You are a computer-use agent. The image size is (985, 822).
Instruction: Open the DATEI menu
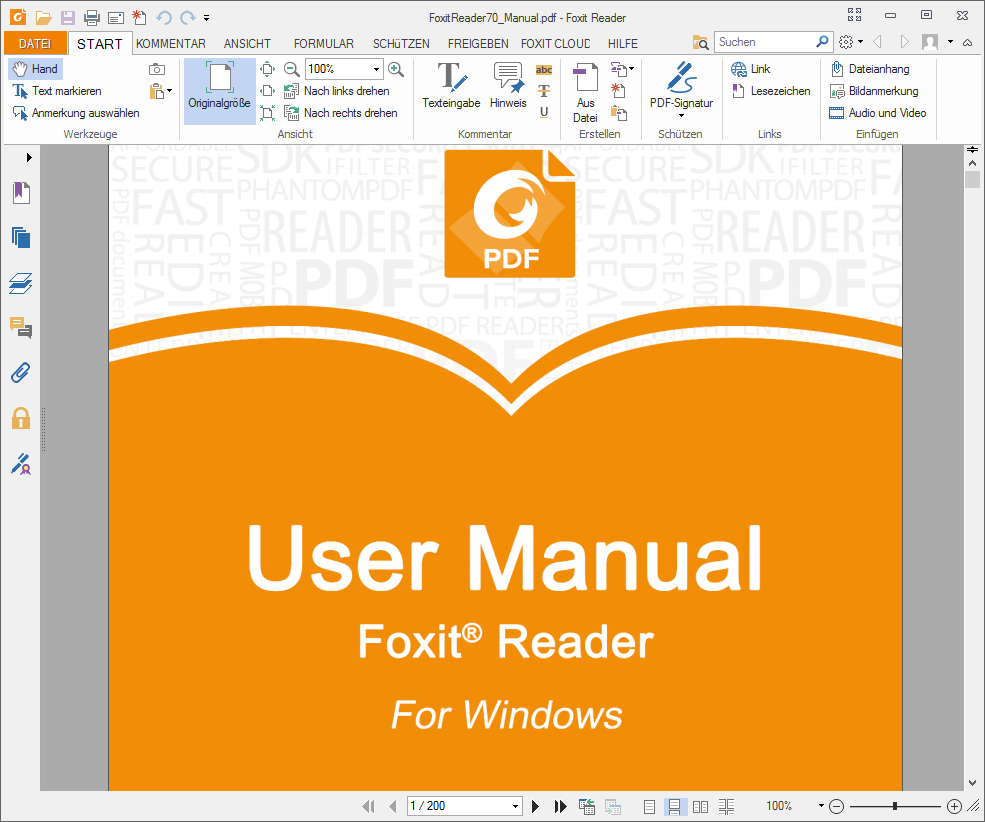click(35, 43)
